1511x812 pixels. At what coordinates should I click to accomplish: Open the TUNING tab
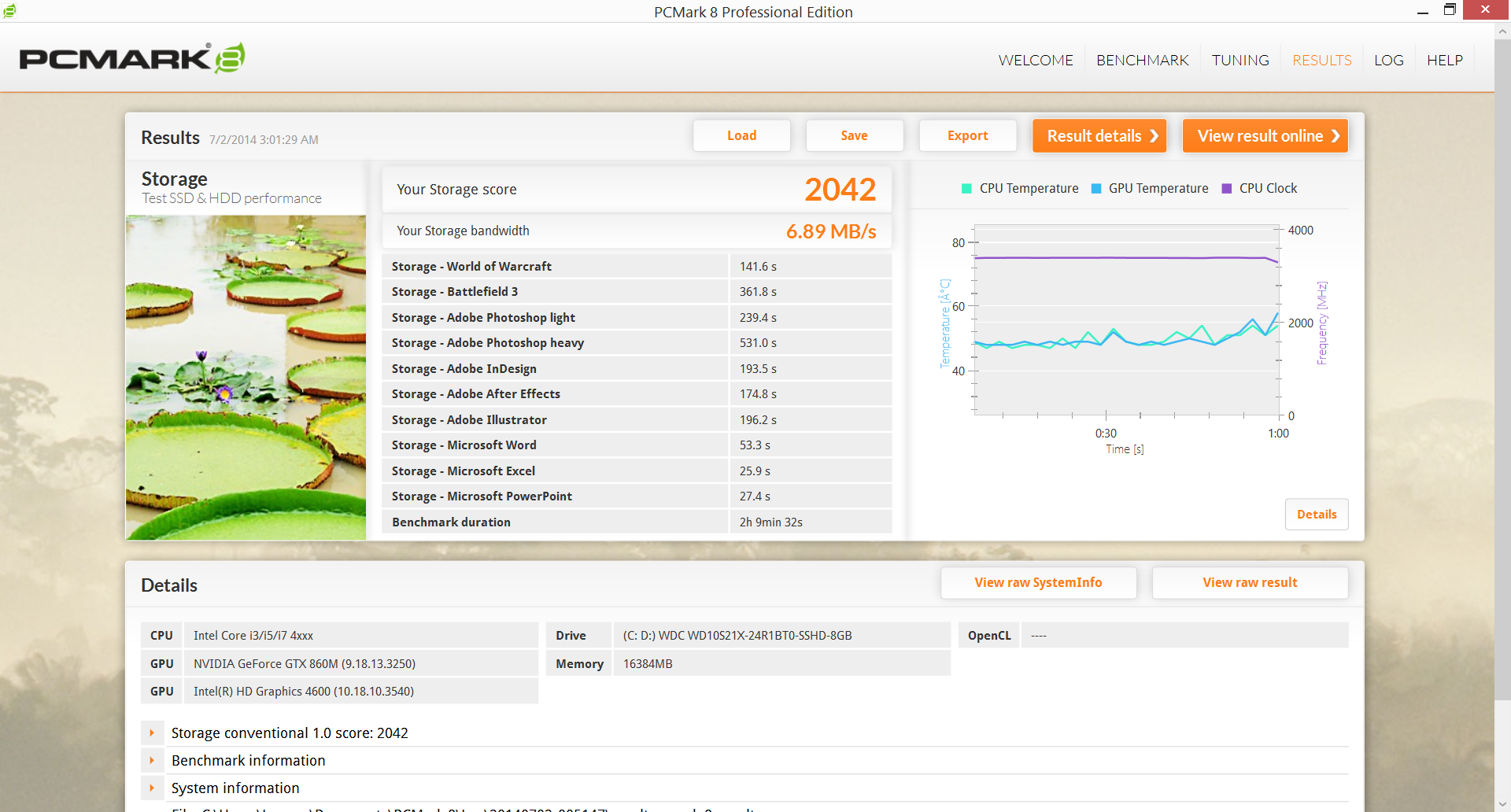tap(1240, 61)
